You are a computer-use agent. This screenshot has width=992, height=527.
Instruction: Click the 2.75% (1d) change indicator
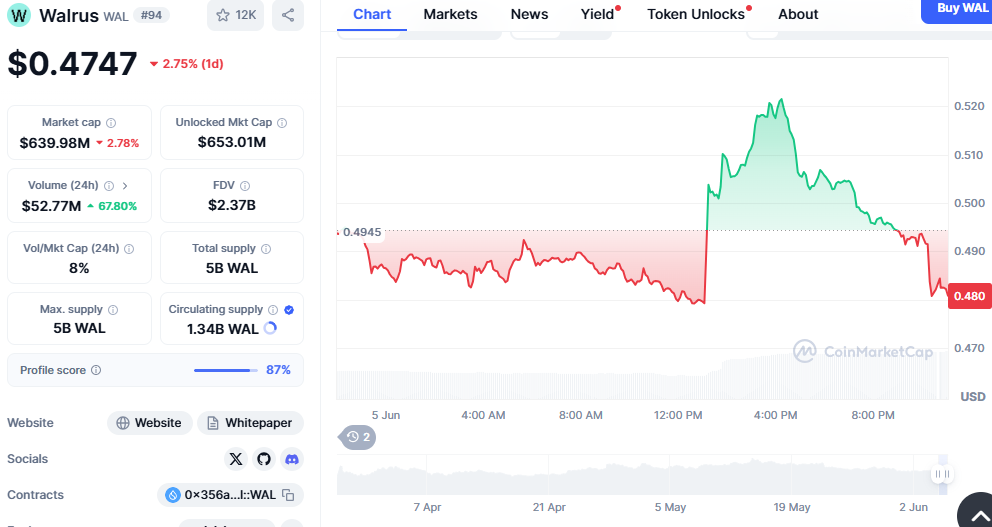point(187,64)
